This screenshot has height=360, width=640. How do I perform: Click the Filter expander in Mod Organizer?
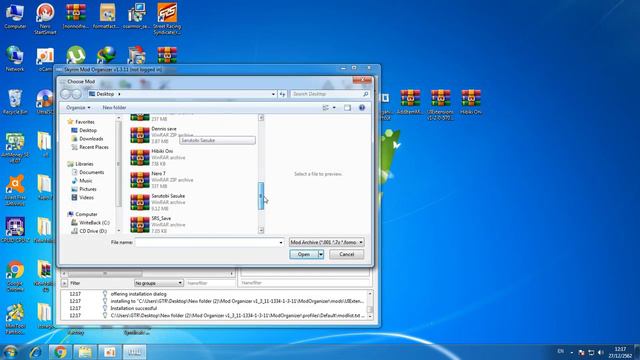coord(64,283)
